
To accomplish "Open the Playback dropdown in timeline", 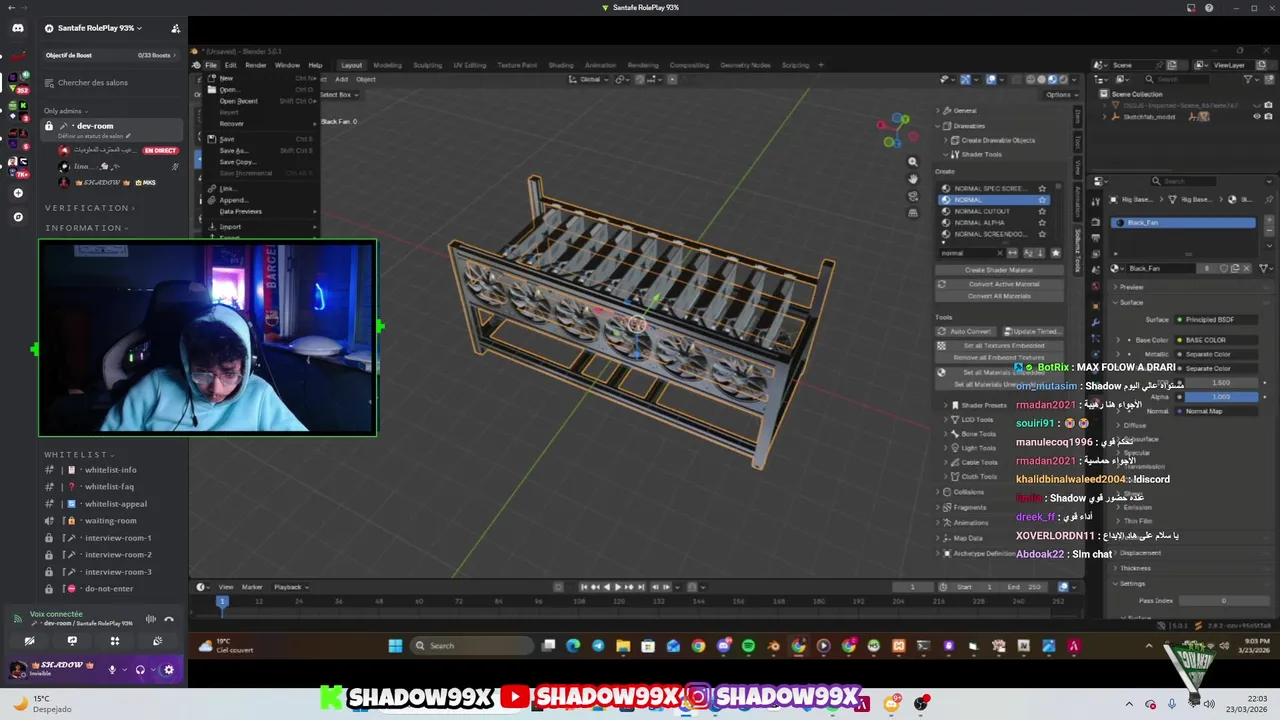I will click(289, 587).
